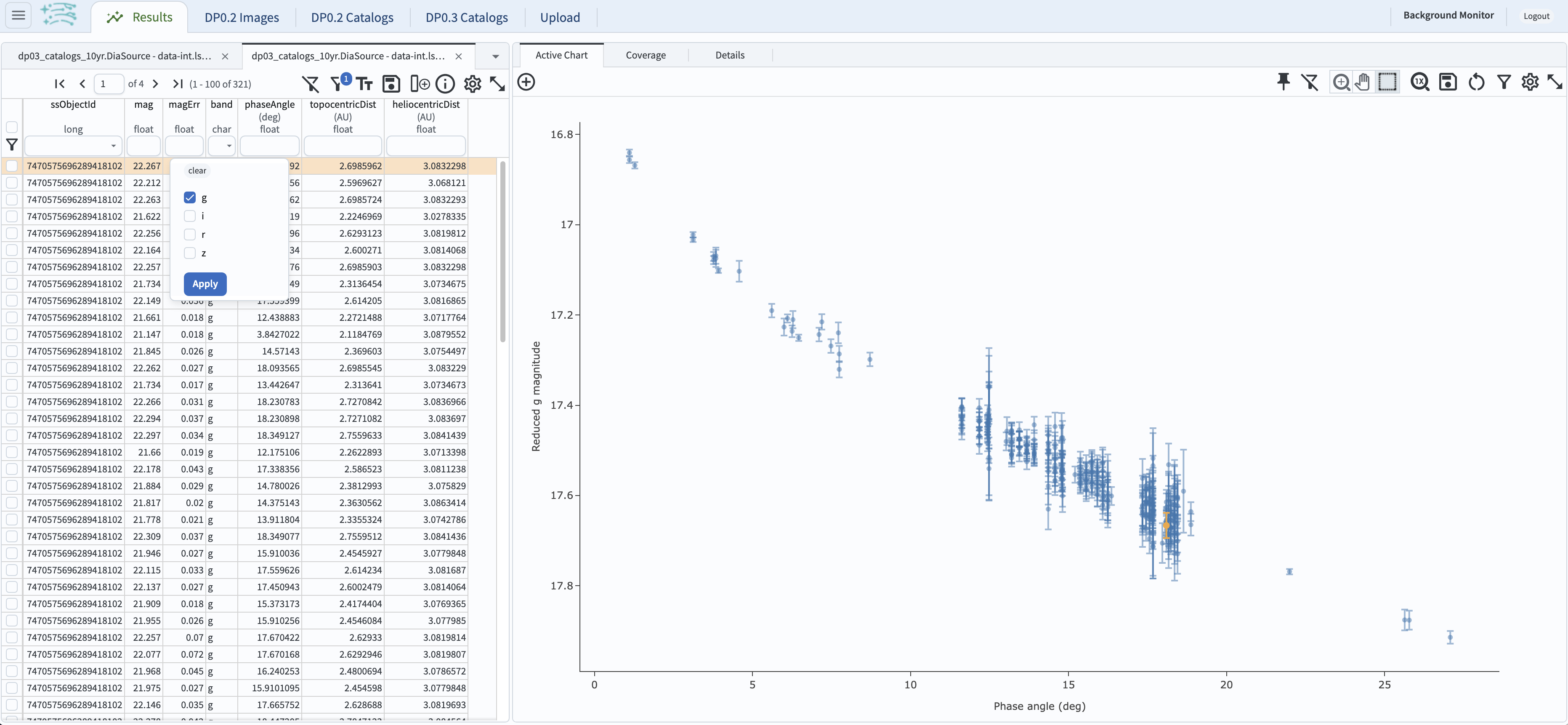Image resolution: width=1568 pixels, height=725 pixels.
Task: Open chart settings gear
Action: pos(1530,82)
